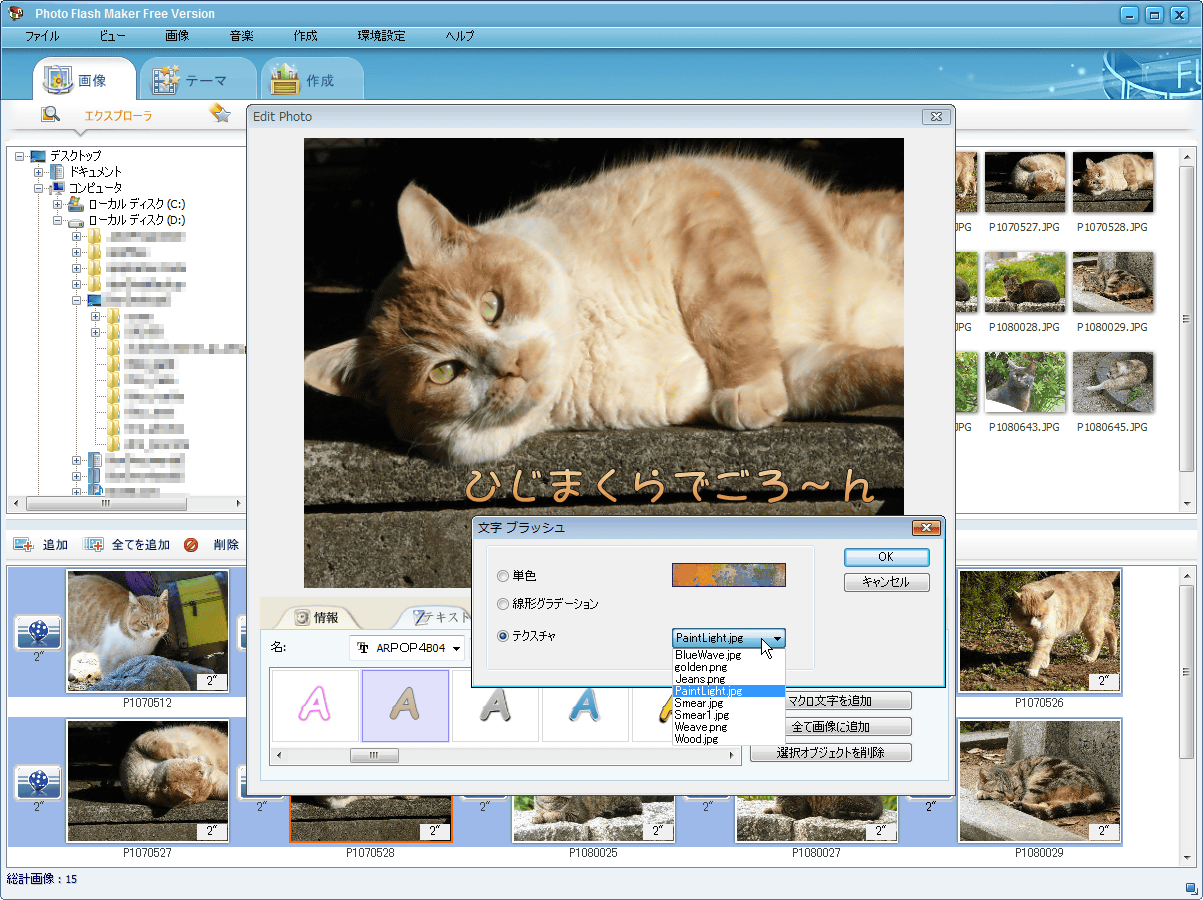Open the PaintLight.jpg texture dropdown
Screen dimensions: 1203x900
(777, 637)
